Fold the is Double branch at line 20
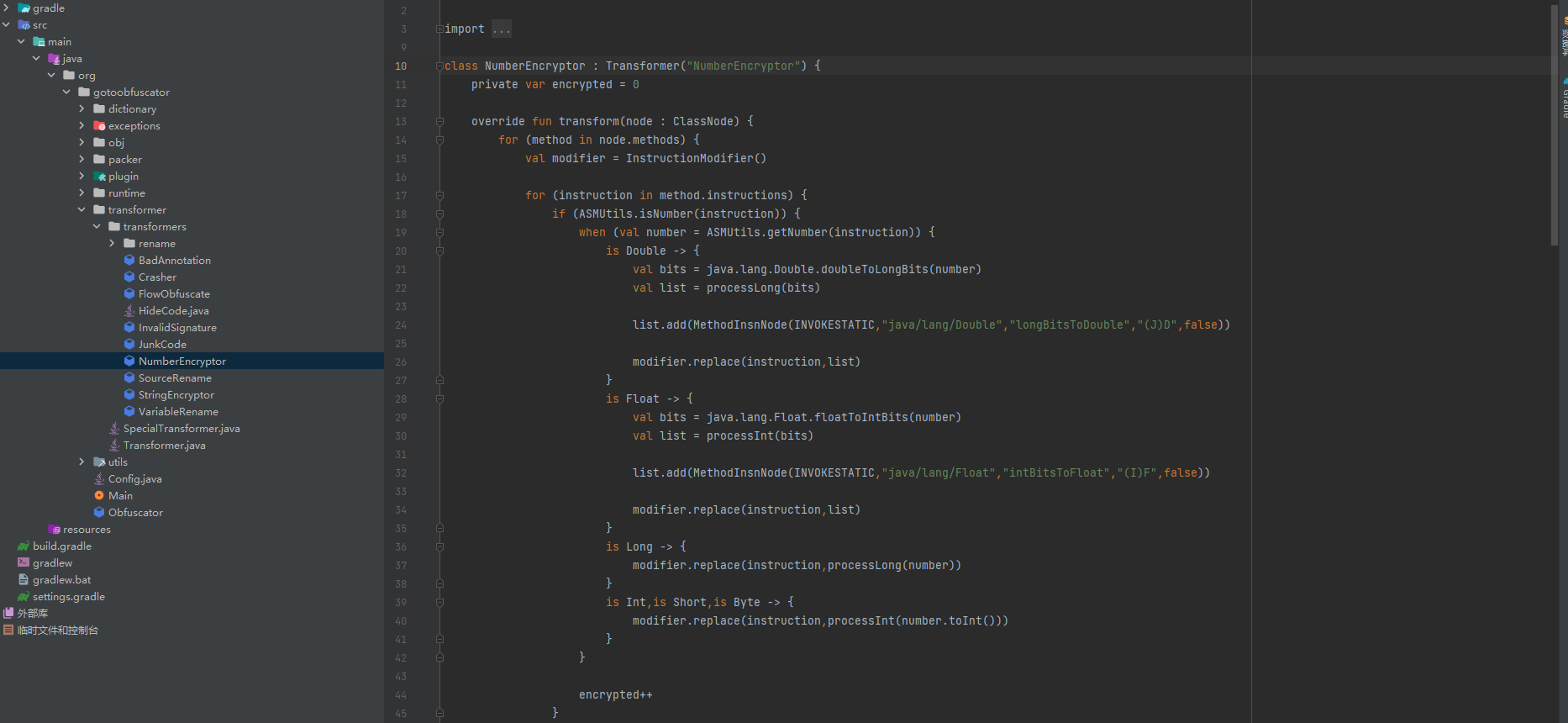Viewport: 1568px width, 723px height. click(x=439, y=251)
